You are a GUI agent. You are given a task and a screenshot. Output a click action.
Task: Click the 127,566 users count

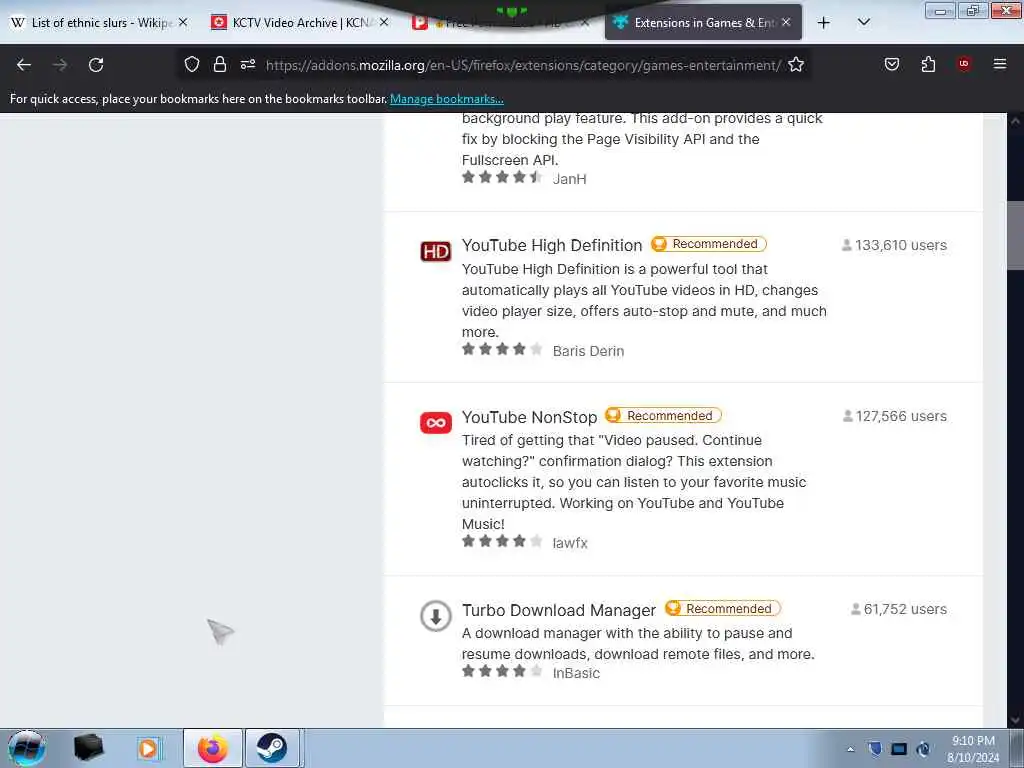pos(895,416)
